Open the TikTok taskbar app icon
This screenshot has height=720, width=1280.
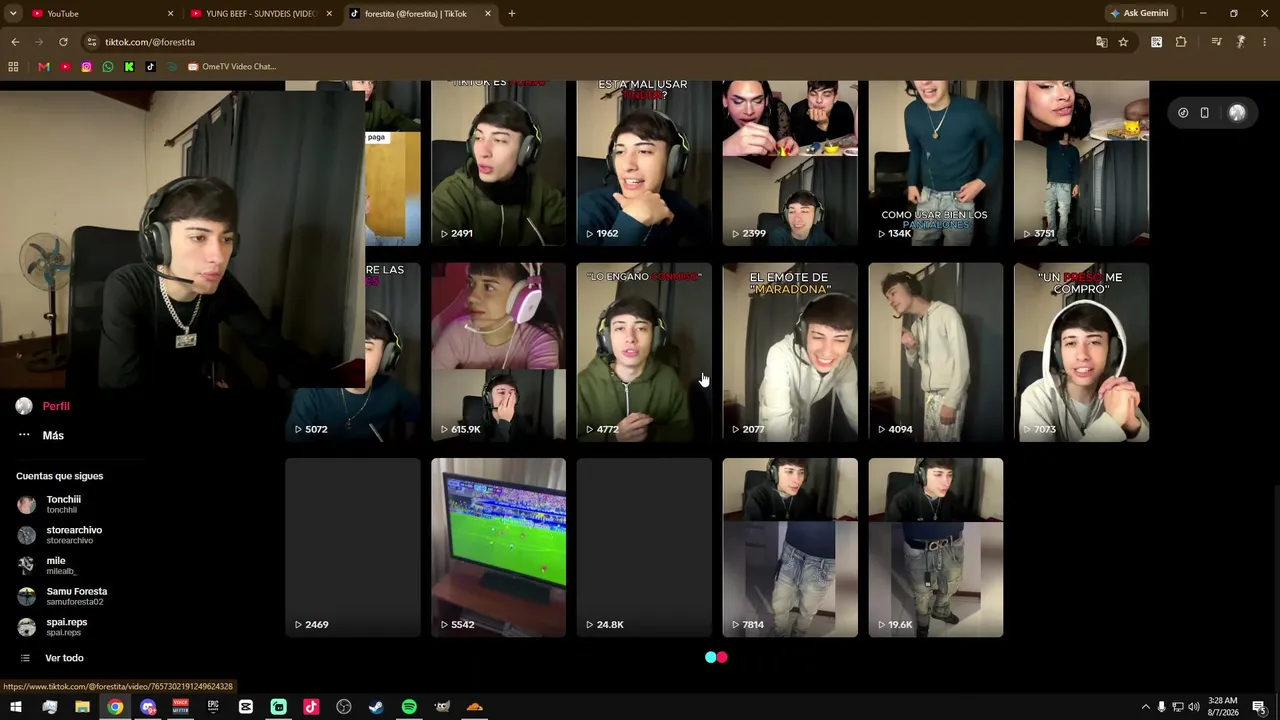click(x=311, y=707)
